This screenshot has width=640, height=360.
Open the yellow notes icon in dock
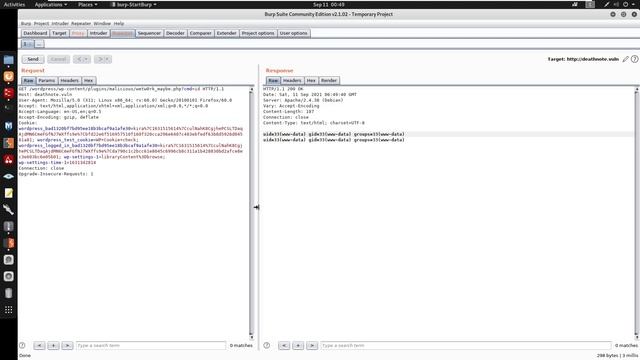click(9, 193)
